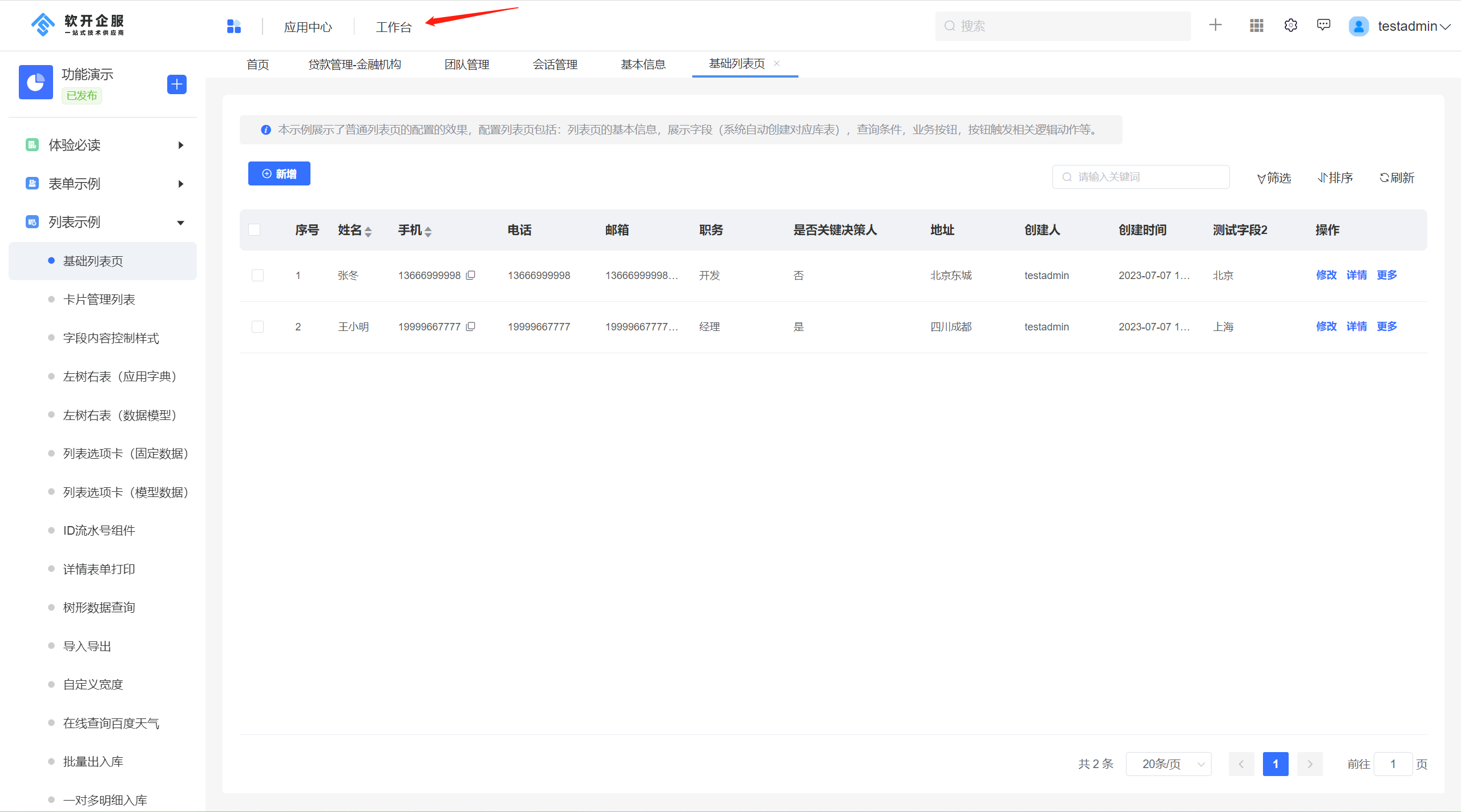This screenshot has width=1461, height=812.
Task: Switch to the 团队管理 tab
Action: 466,64
